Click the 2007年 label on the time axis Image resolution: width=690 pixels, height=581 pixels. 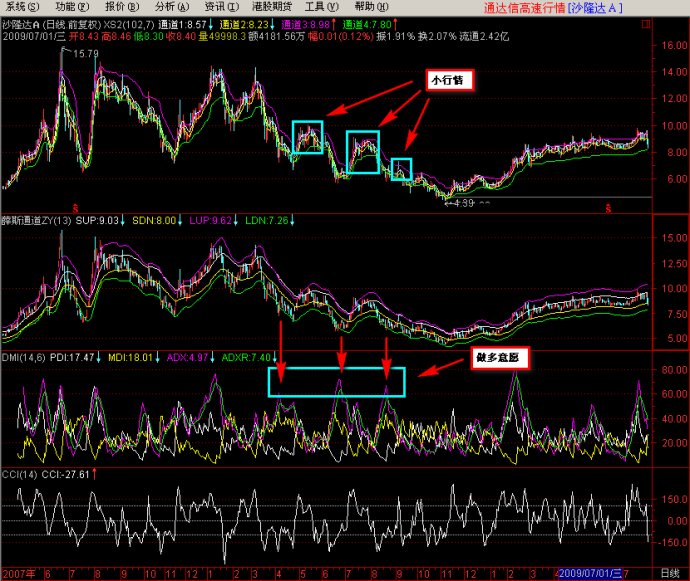pyautogui.click(x=19, y=574)
